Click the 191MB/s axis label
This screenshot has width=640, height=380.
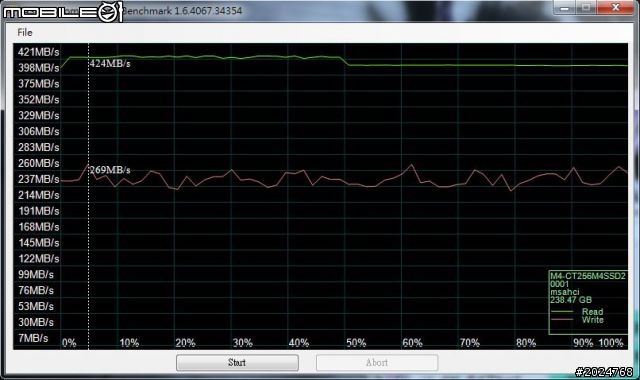click(38, 211)
